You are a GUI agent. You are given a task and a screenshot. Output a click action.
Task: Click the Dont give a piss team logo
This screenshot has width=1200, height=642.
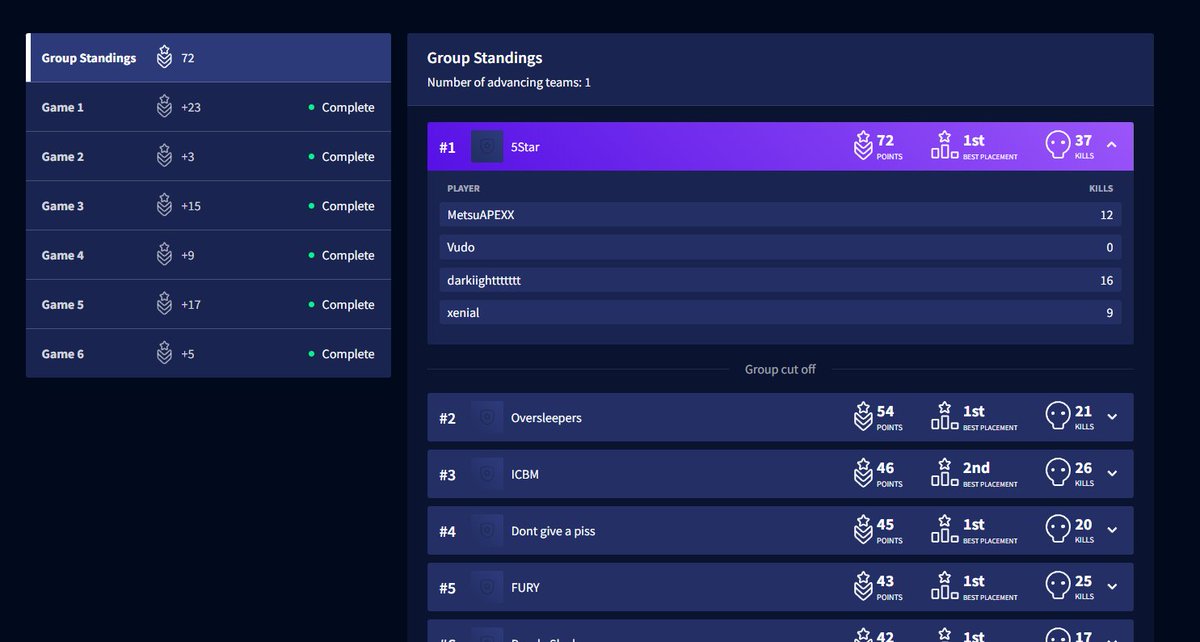coord(487,530)
